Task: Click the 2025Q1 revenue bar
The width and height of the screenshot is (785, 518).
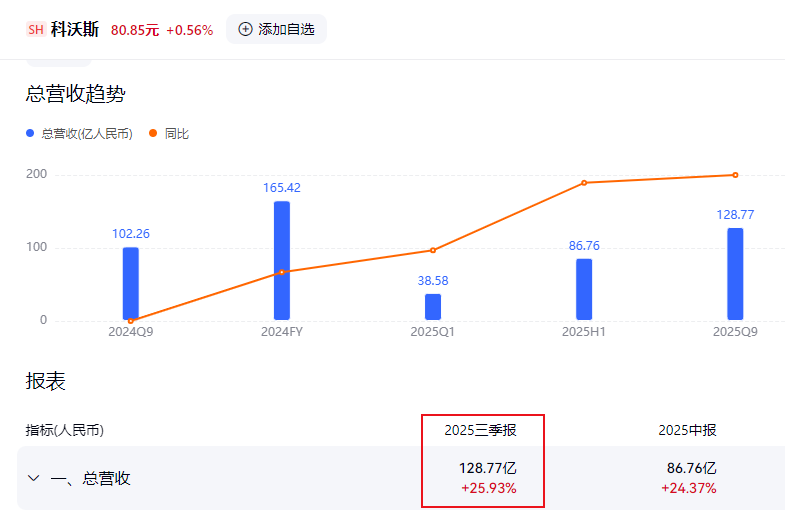Action: (433, 306)
